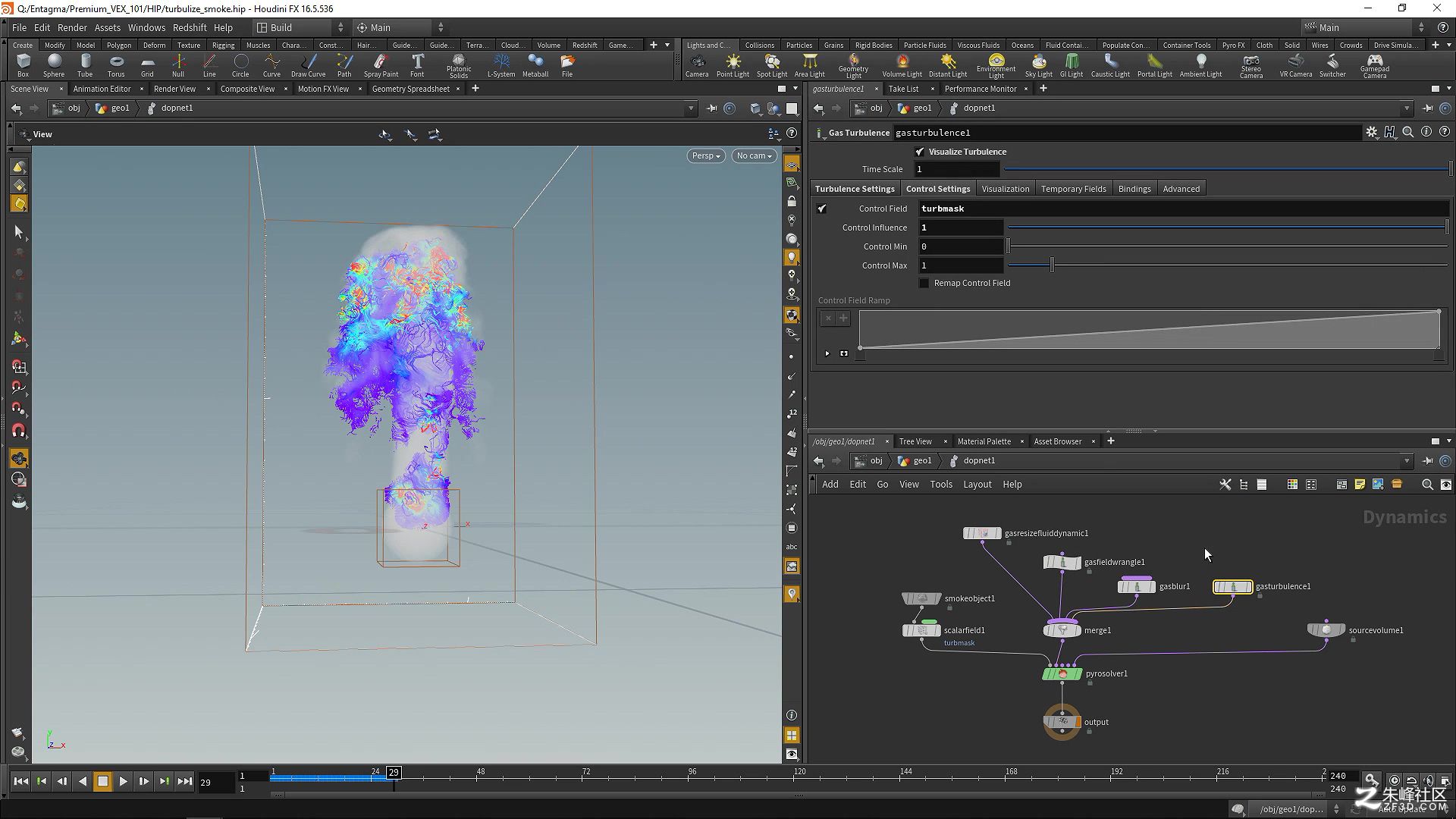This screenshot has width=1456, height=819.
Task: Switch to Turbulence Settings tab
Action: [855, 189]
